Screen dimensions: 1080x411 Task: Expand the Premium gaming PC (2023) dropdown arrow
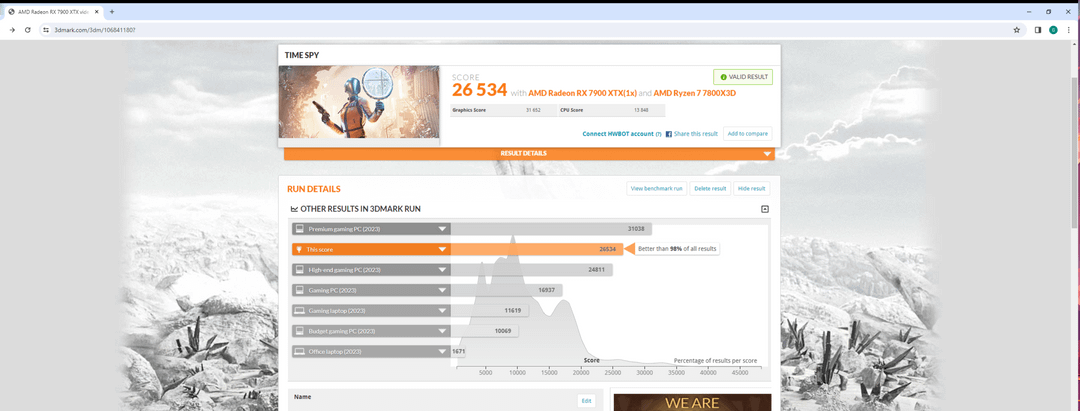coord(442,229)
